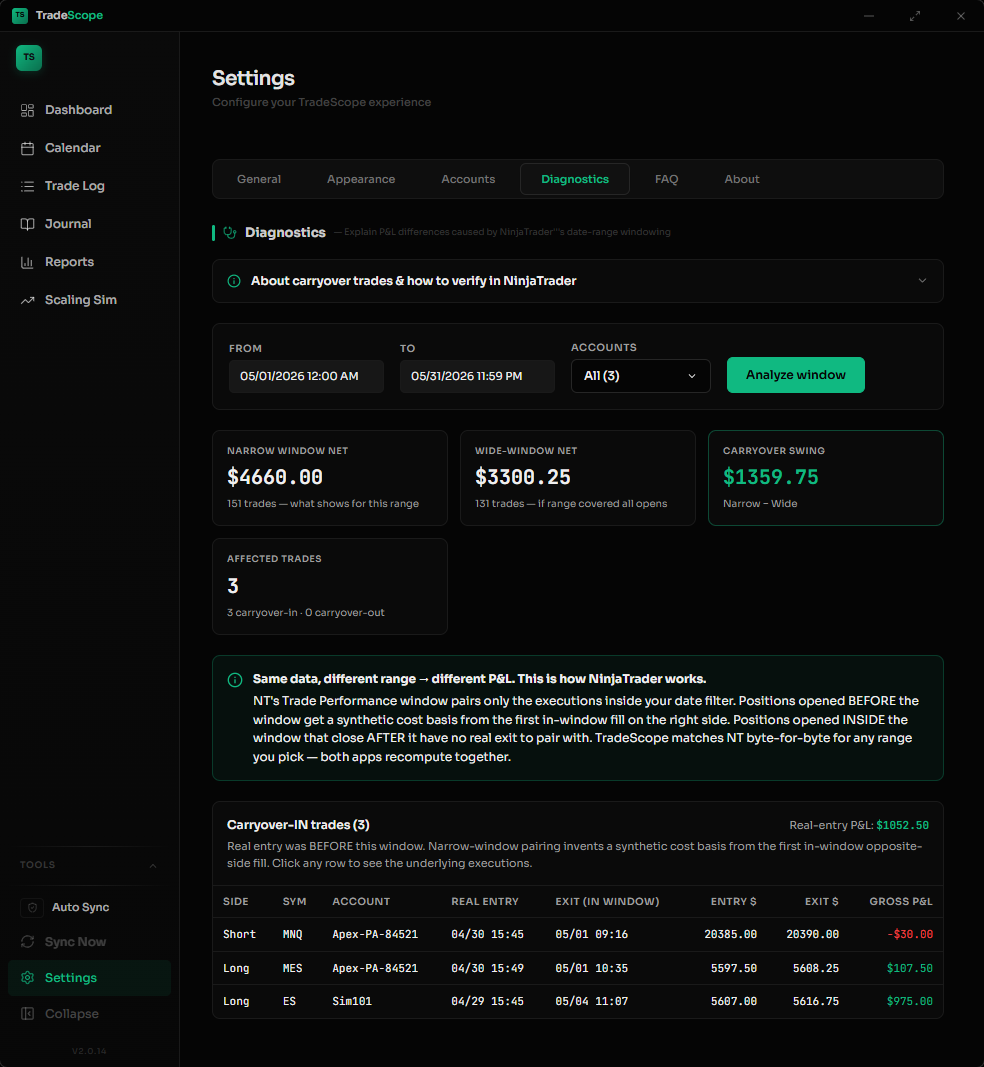Click the Journal book icon
Viewport: 984px width, 1067px height.
click(27, 224)
